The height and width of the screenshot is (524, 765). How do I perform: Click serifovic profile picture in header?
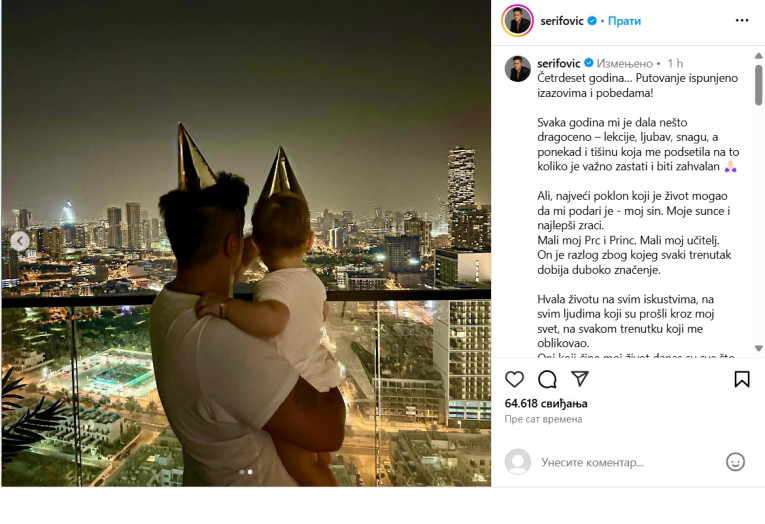[x=517, y=20]
